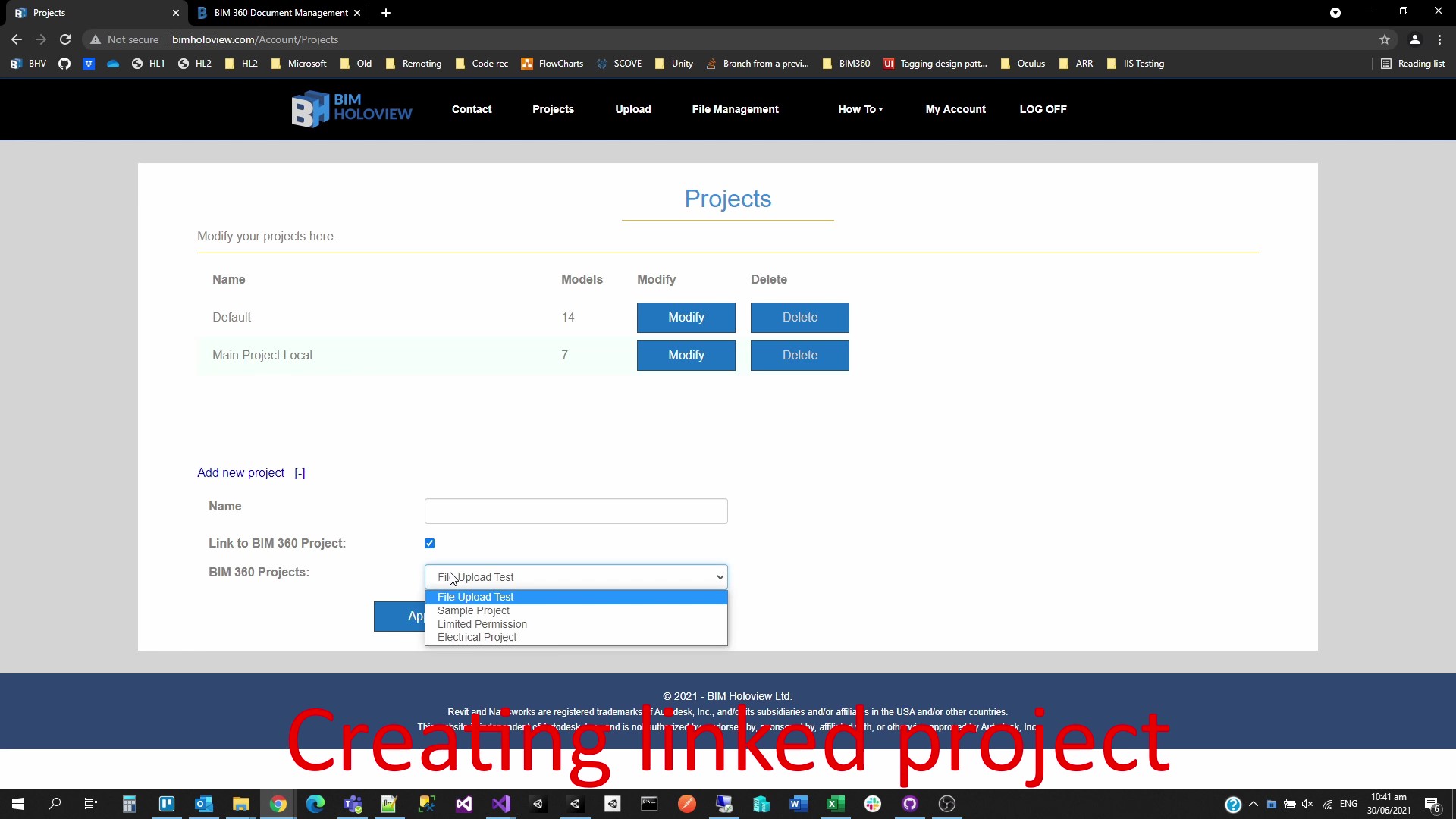Screen dimensions: 1456x819
Task: Click the BIM Holoview logo
Action: [351, 109]
